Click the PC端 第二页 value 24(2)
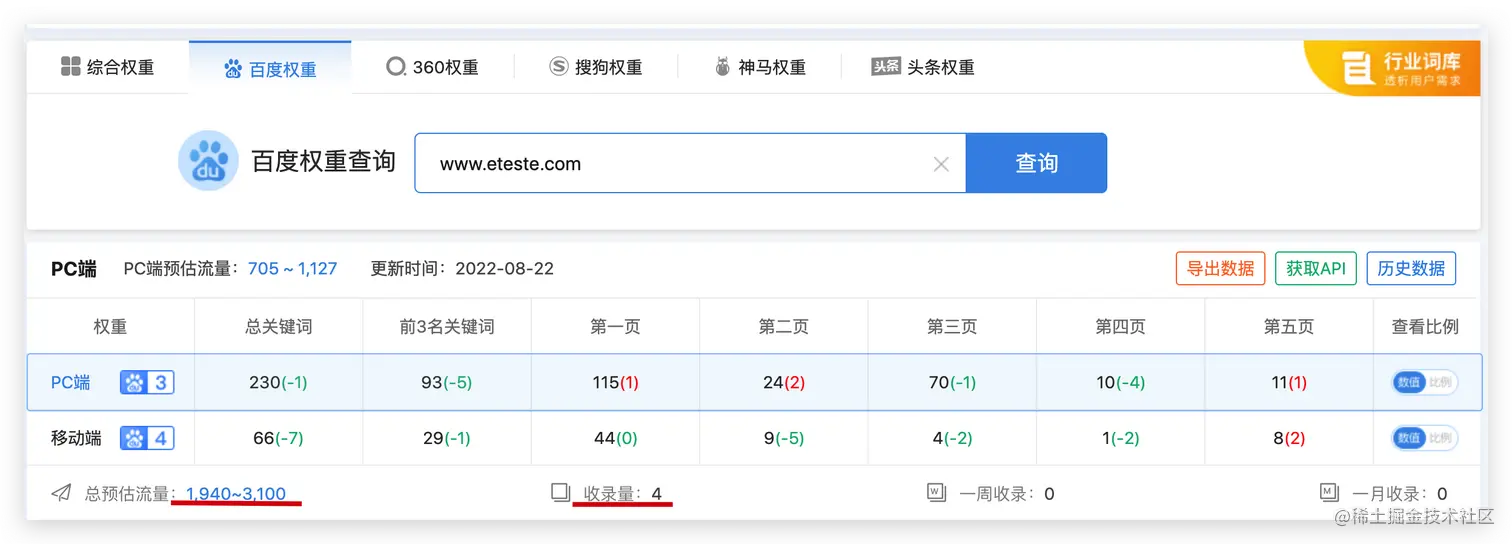This screenshot has width=1512, height=544. [x=784, y=382]
